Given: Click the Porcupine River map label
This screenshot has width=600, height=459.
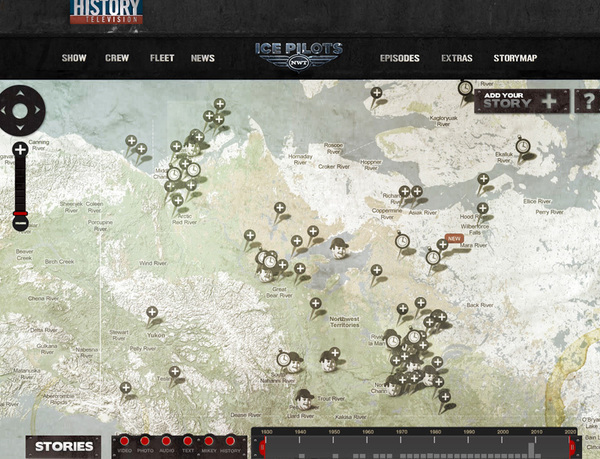Looking at the screenshot, I should [x=100, y=225].
